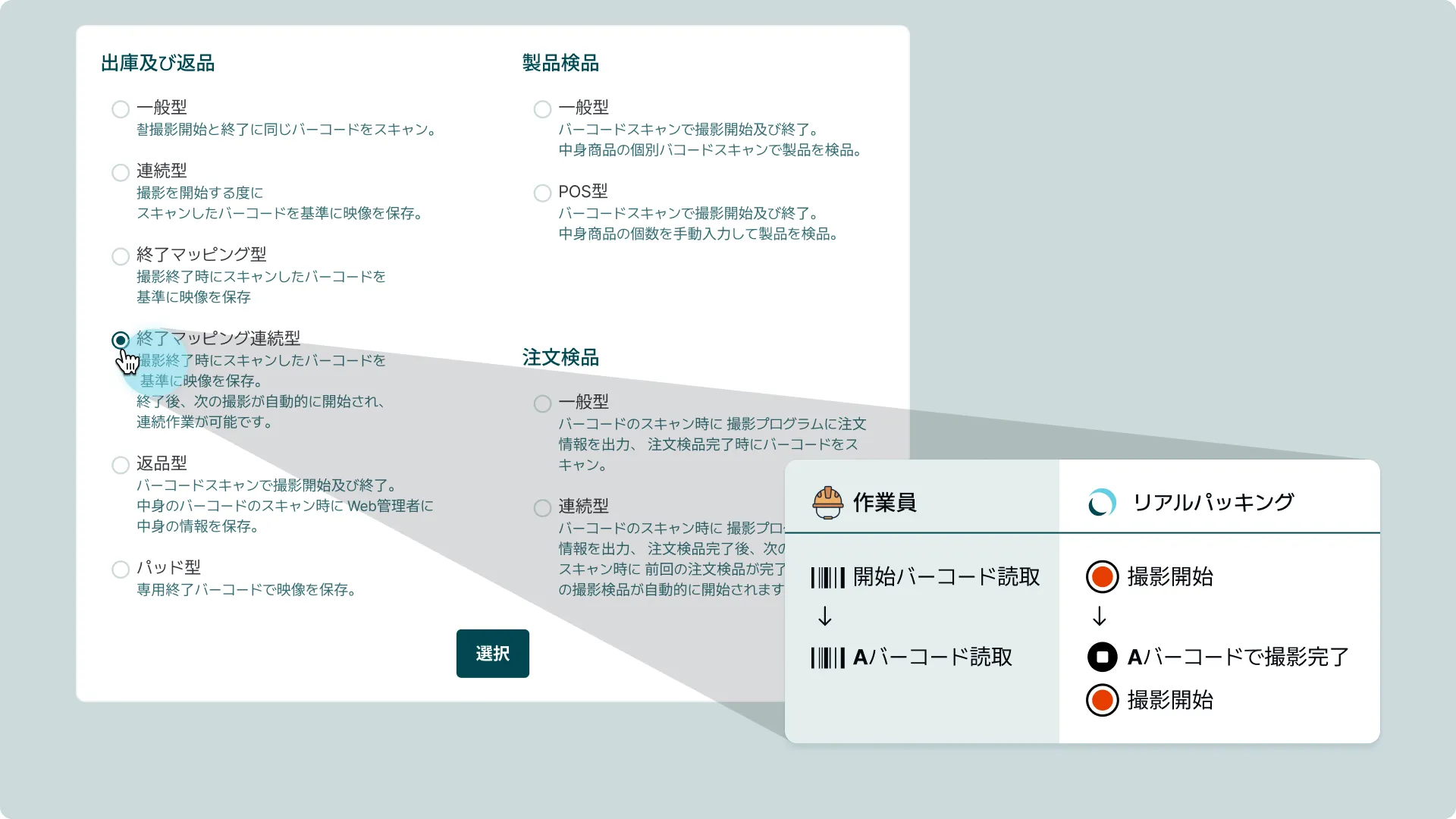Click the bottom red record icon 撮影開始
Image resolution: width=1456 pixels, height=819 pixels.
click(x=1102, y=700)
